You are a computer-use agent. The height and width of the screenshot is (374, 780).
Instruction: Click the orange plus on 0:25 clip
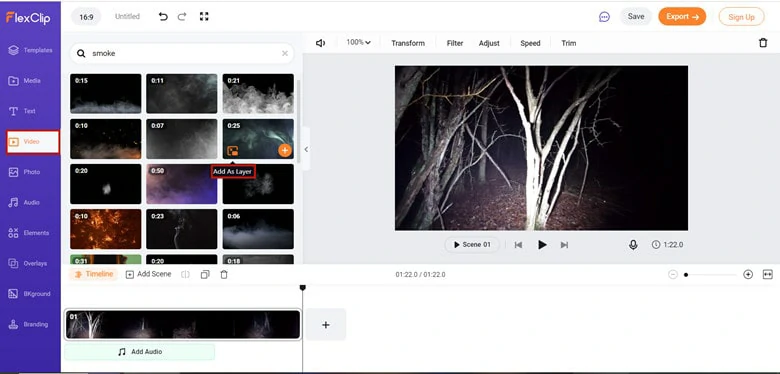tap(285, 150)
